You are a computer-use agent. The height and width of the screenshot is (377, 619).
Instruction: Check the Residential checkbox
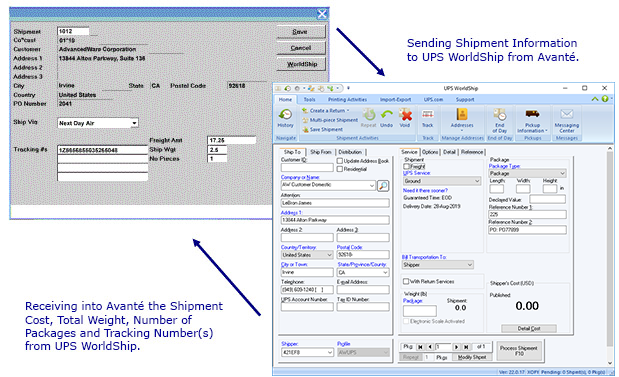click(x=340, y=169)
